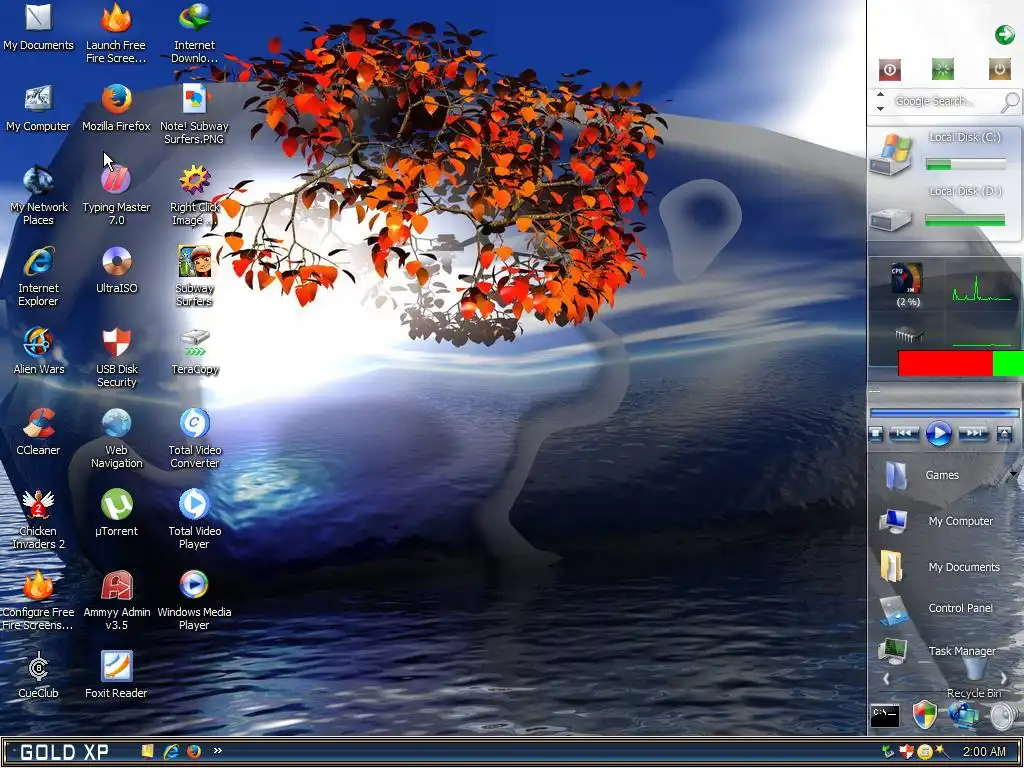Image resolution: width=1024 pixels, height=768 pixels.
Task: Click right chevron in sidebar shortcuts
Action: 1004,679
